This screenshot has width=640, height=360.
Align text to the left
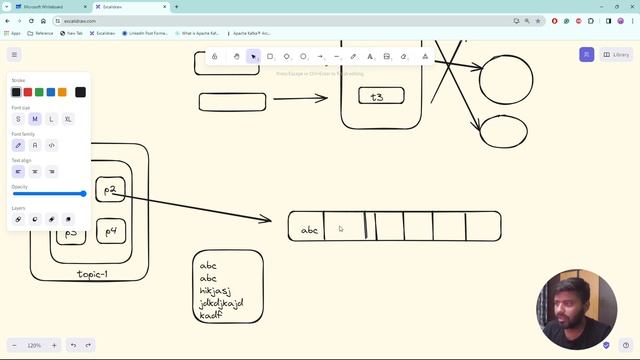coord(18,172)
